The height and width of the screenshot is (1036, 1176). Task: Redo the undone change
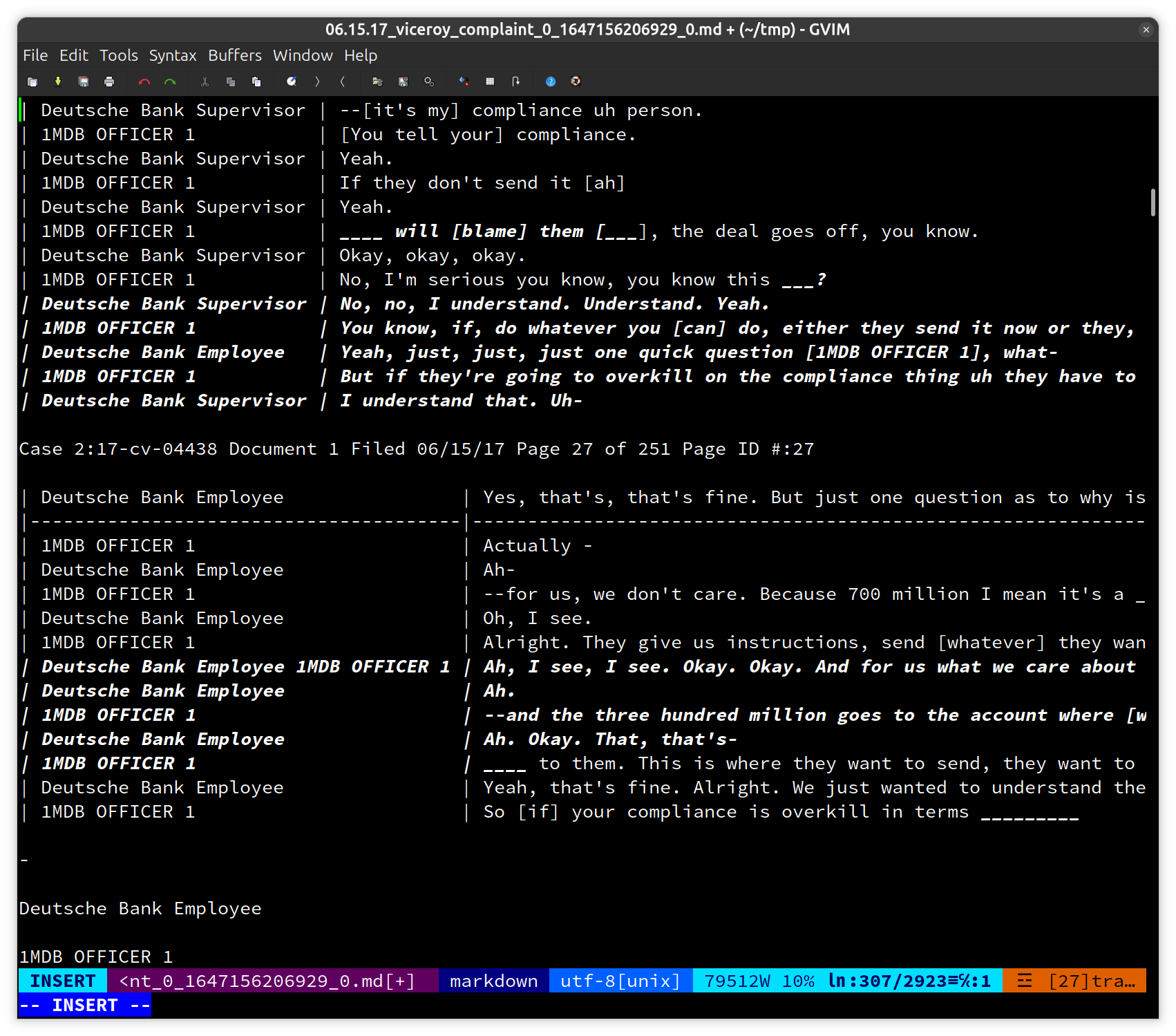pyautogui.click(x=170, y=82)
